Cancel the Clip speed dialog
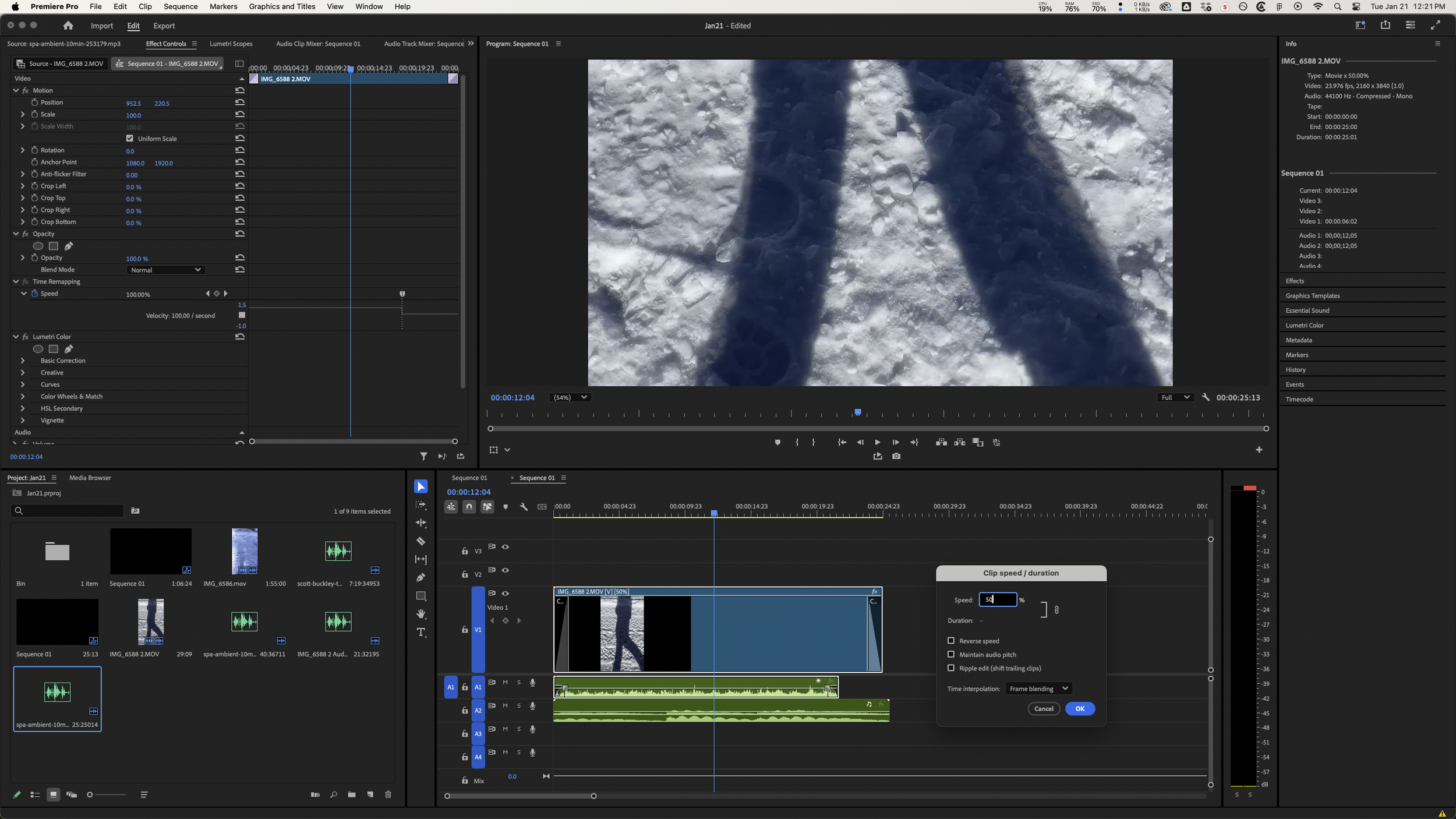This screenshot has width=1456, height=819. point(1044,708)
